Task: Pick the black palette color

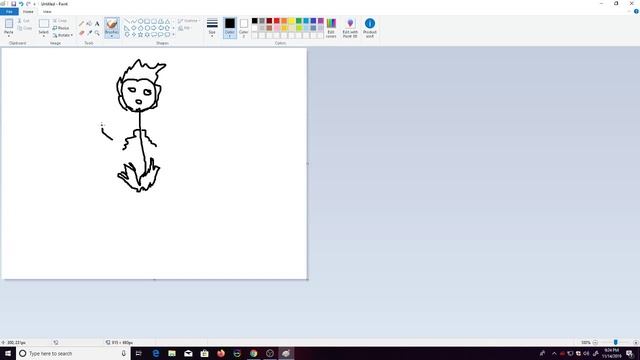Action: tap(255, 21)
